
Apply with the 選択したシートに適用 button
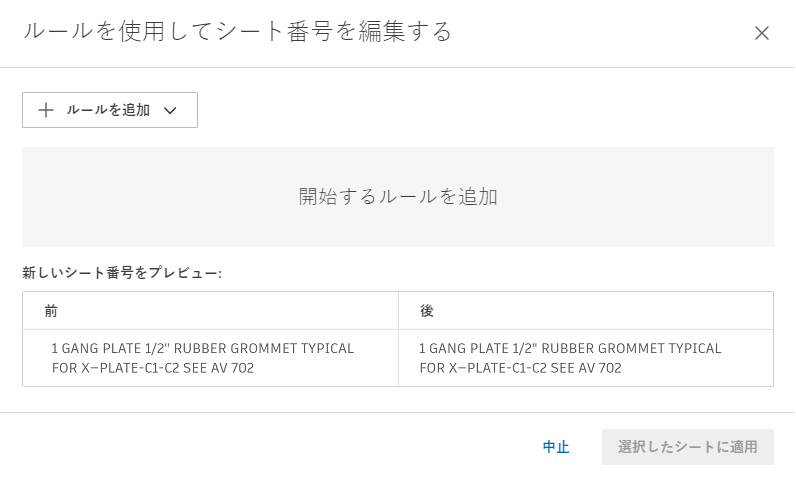coord(687,447)
